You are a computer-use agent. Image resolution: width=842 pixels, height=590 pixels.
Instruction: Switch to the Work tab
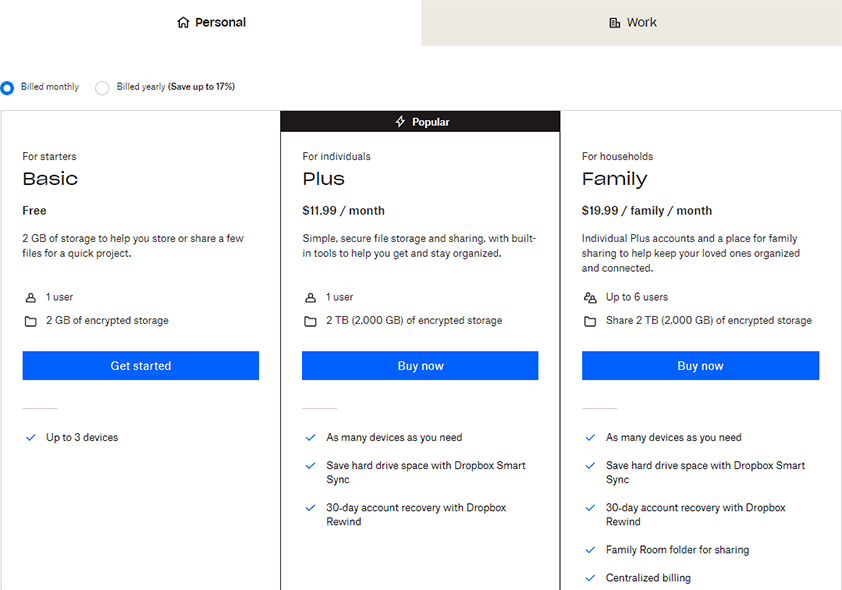coord(632,22)
